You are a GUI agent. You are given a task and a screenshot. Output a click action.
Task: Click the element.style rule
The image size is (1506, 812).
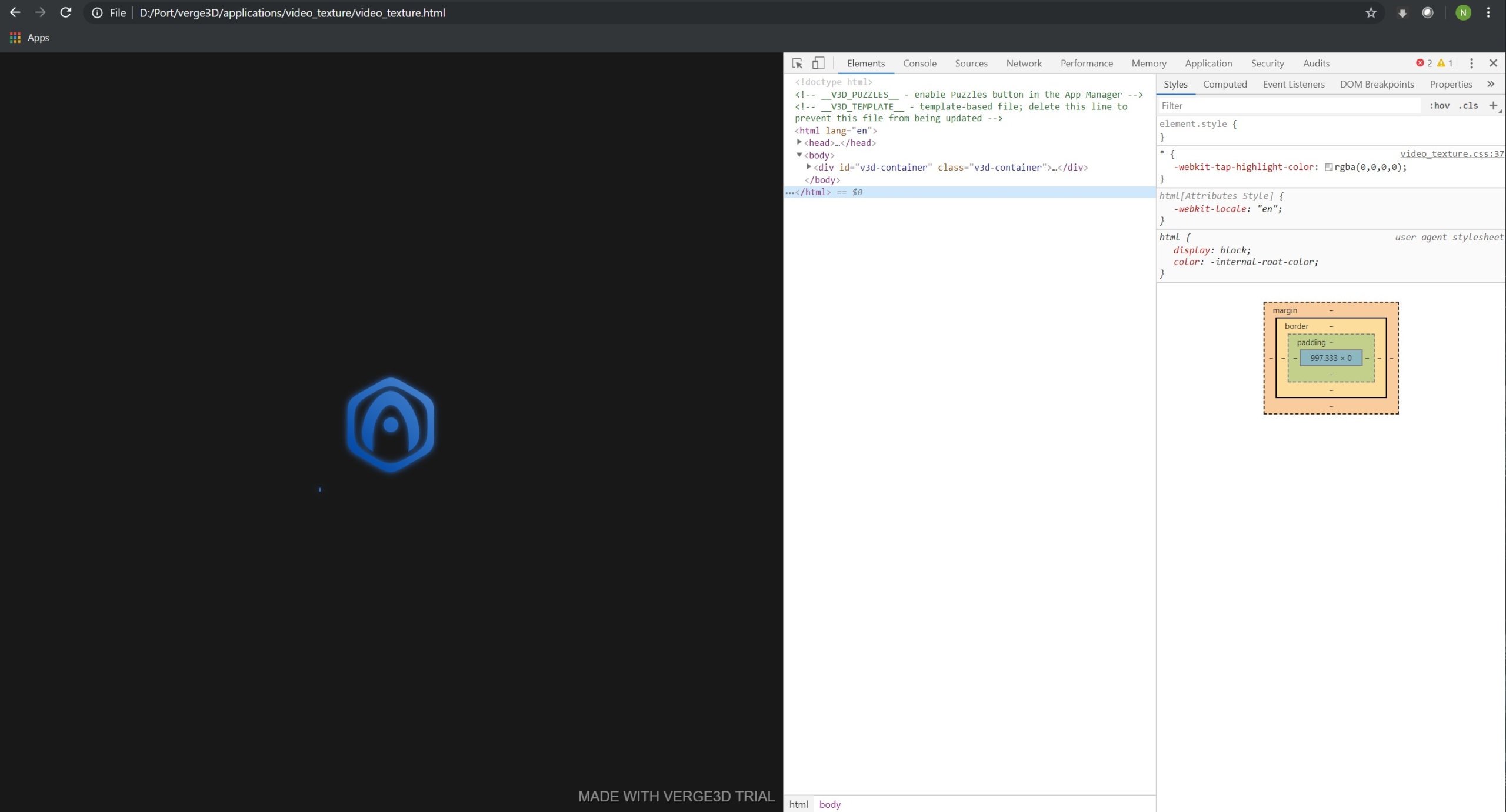[1198, 124]
